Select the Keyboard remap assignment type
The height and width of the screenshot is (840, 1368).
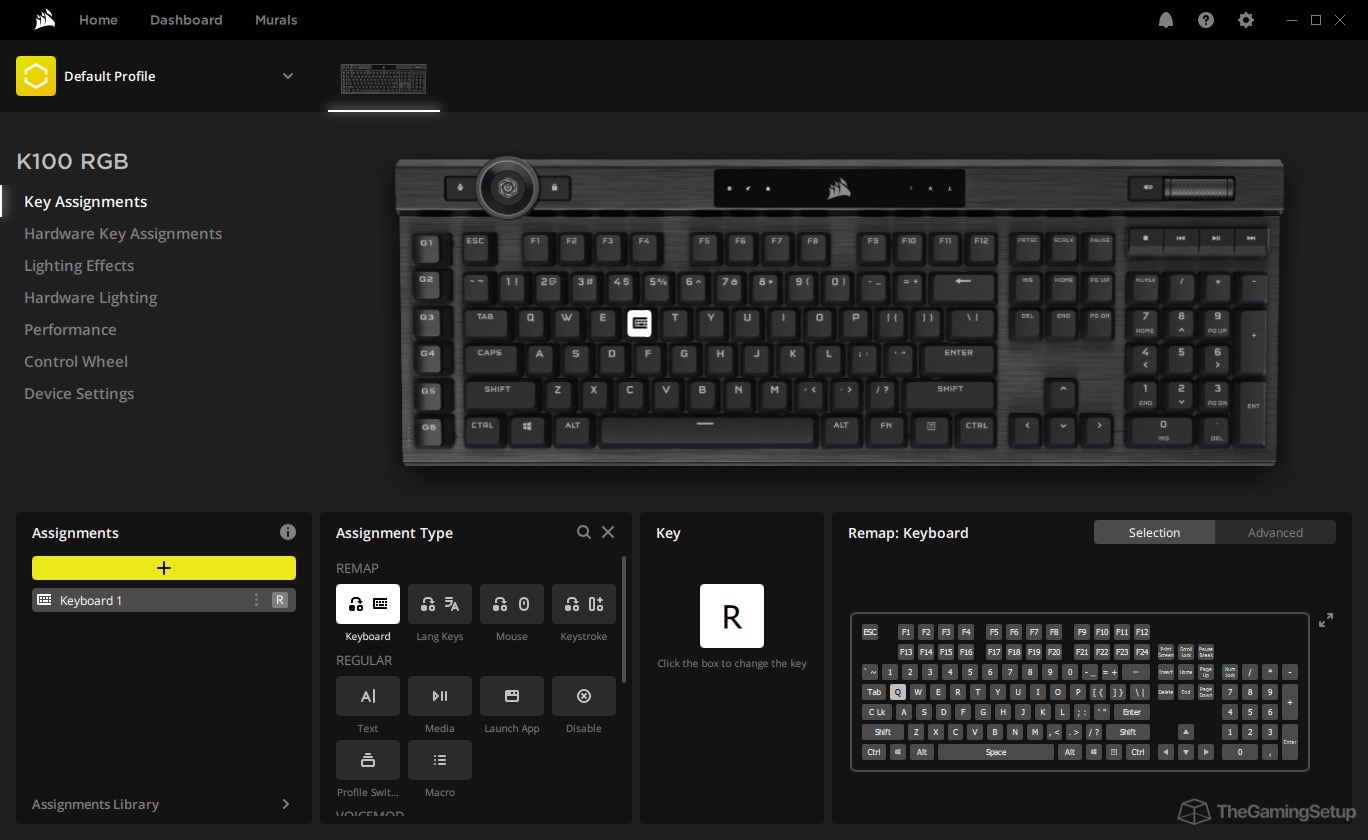click(367, 604)
